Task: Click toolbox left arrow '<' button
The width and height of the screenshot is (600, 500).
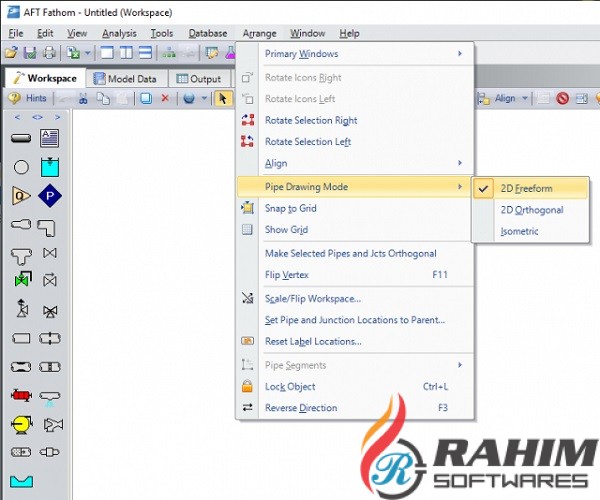Action: pos(17,117)
